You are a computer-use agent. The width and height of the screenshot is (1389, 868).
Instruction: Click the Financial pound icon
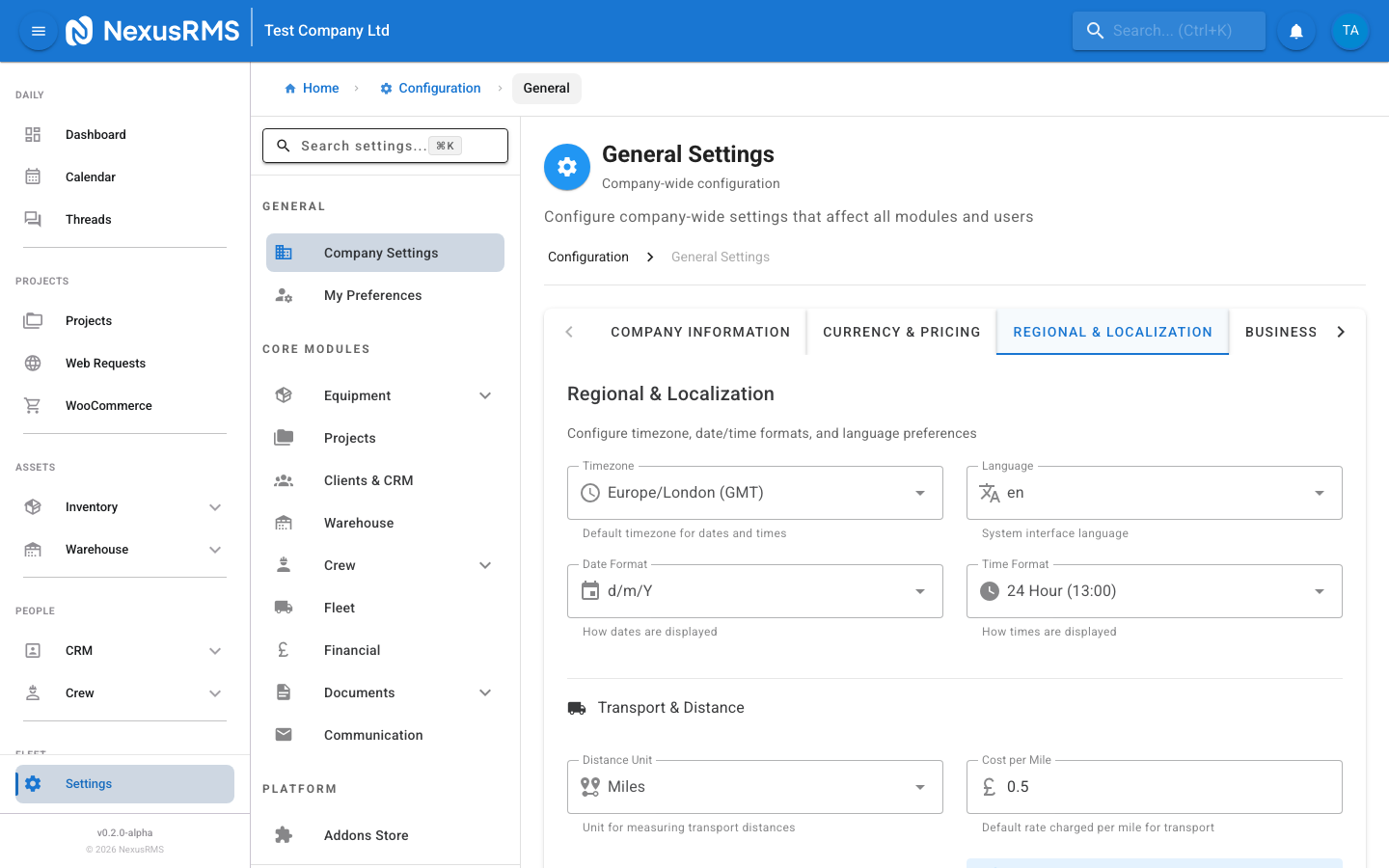pyautogui.click(x=283, y=649)
